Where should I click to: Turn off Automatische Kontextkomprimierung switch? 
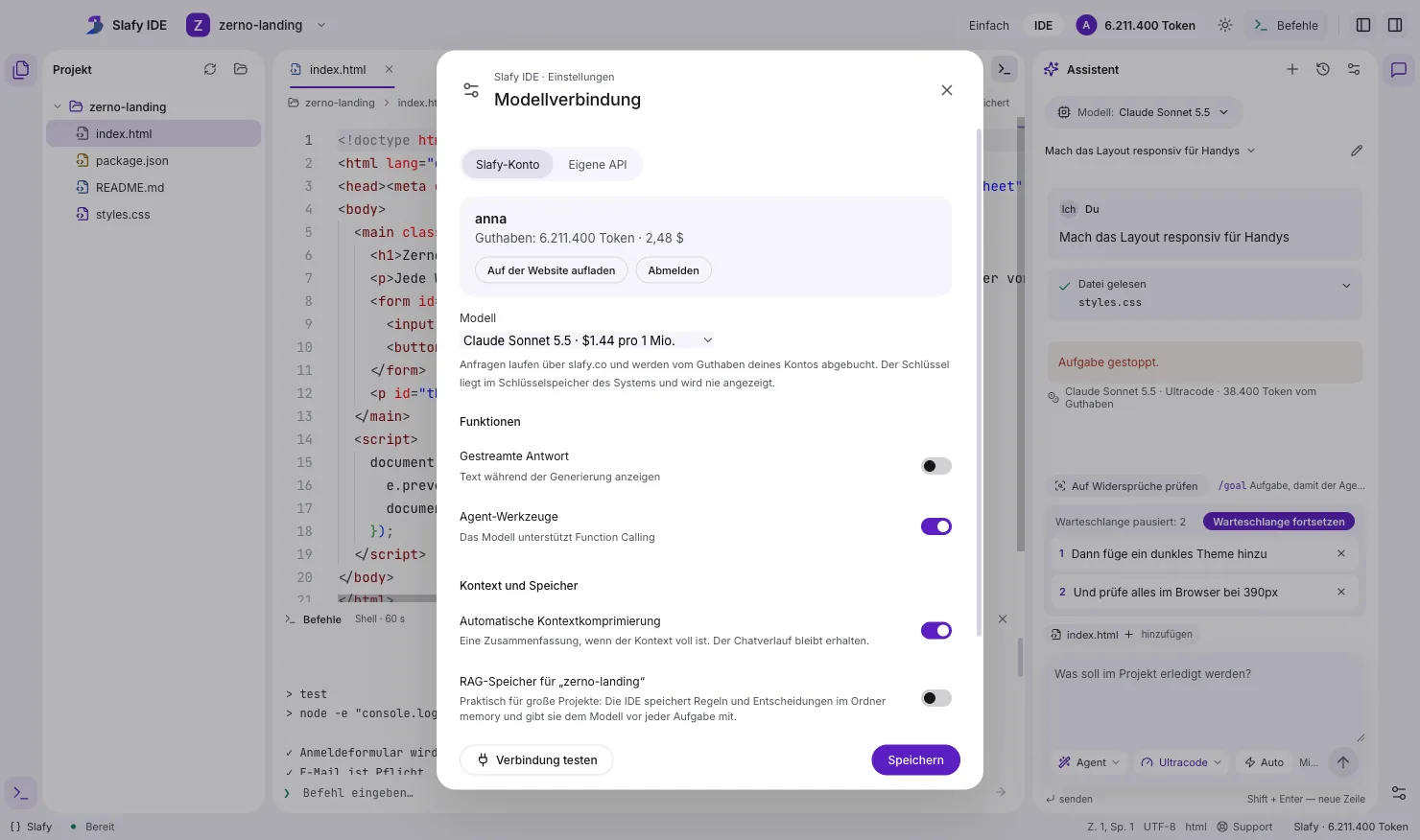coord(936,630)
